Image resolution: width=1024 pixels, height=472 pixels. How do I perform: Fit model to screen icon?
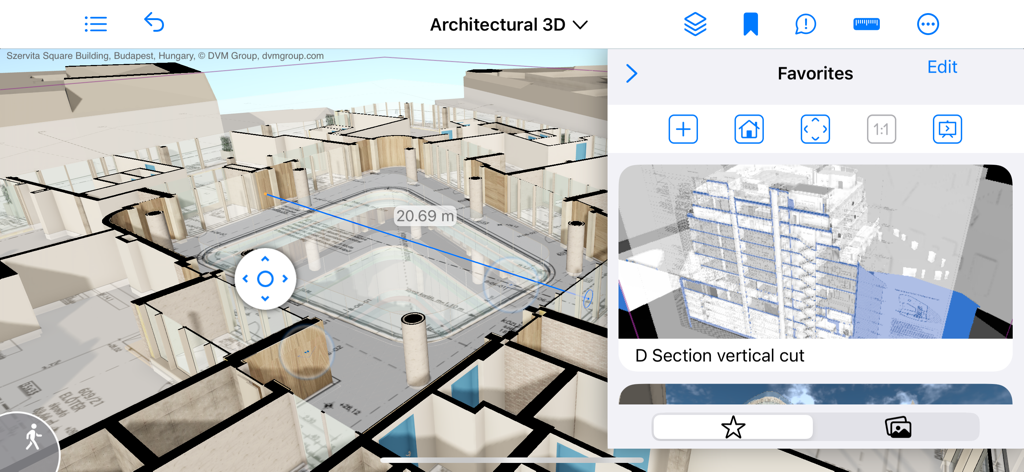815,129
